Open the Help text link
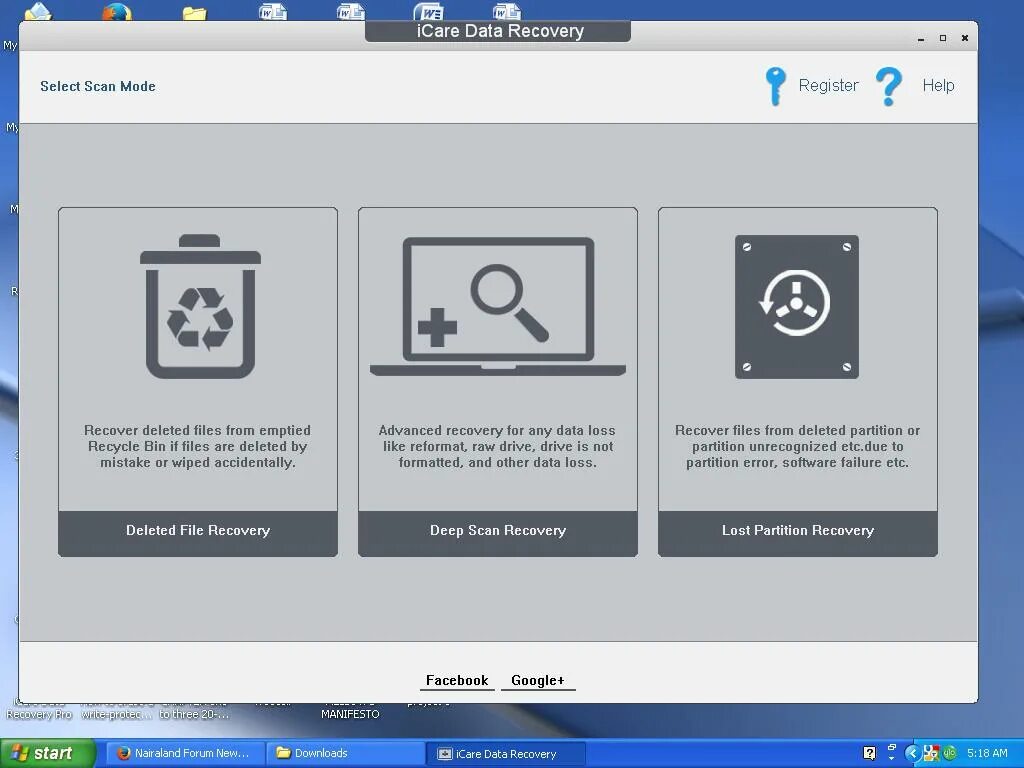The height and width of the screenshot is (768, 1024). 938,86
